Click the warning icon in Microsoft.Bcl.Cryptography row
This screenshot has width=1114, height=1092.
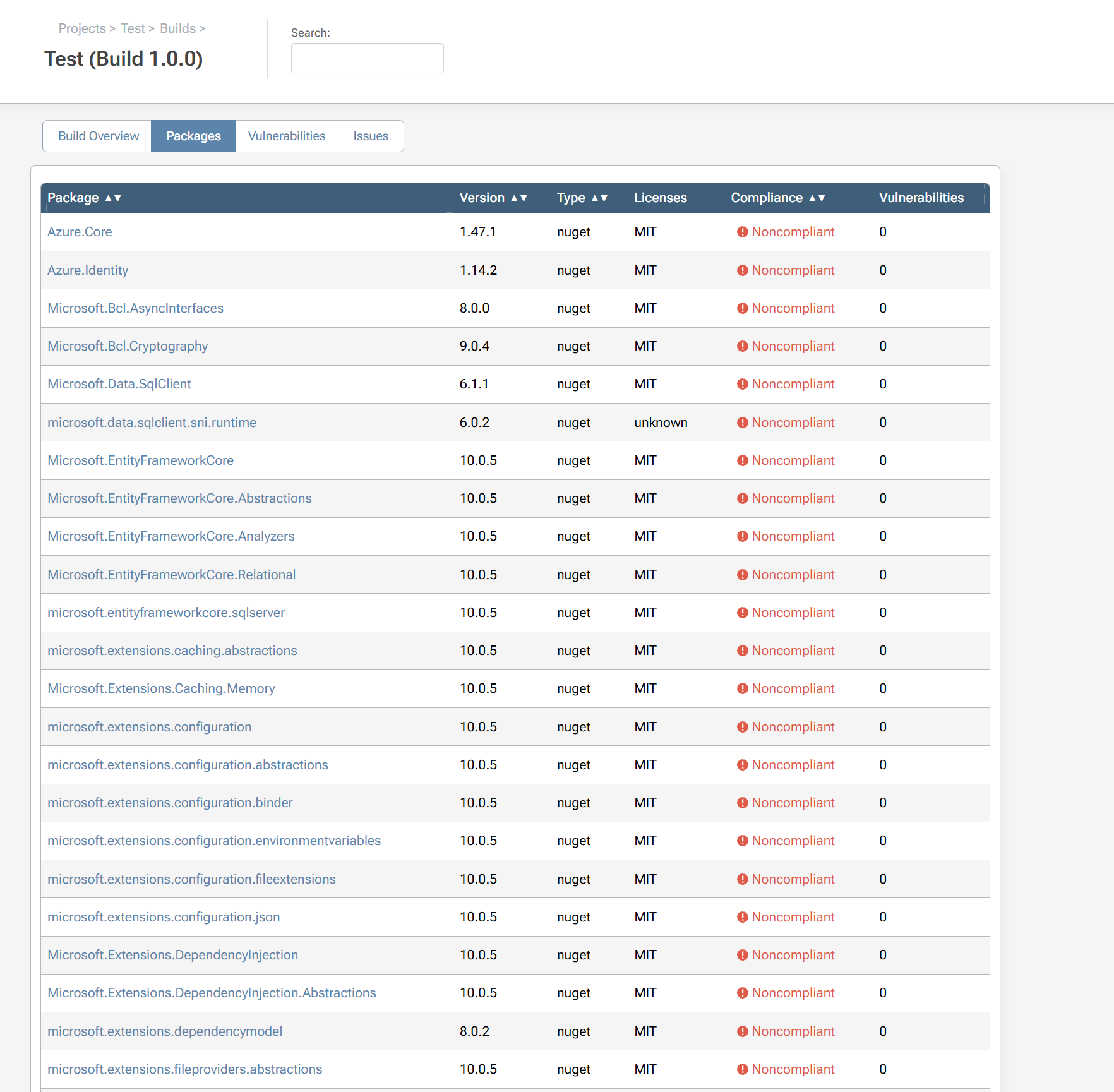coord(743,346)
